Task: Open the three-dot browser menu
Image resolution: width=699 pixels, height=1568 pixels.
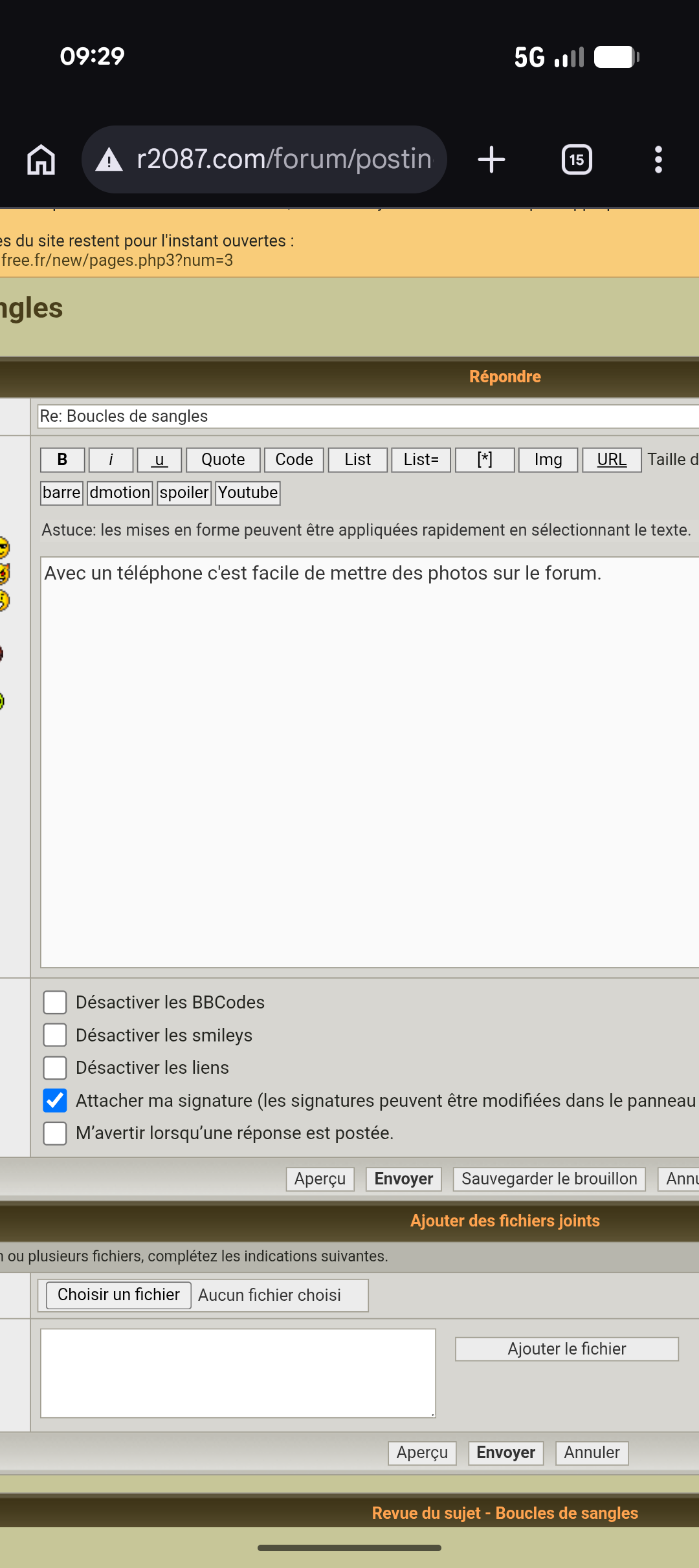Action: tap(658, 160)
